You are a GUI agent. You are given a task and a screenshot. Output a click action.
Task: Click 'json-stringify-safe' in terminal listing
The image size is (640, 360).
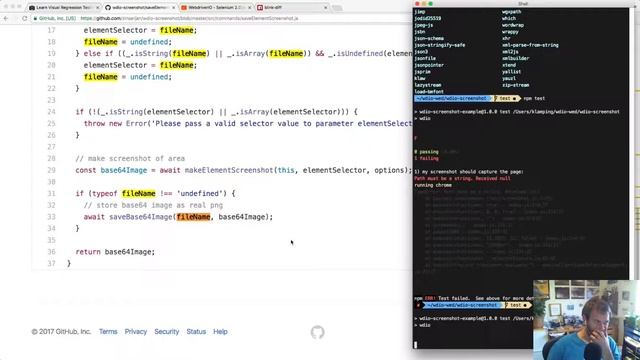[440, 45]
